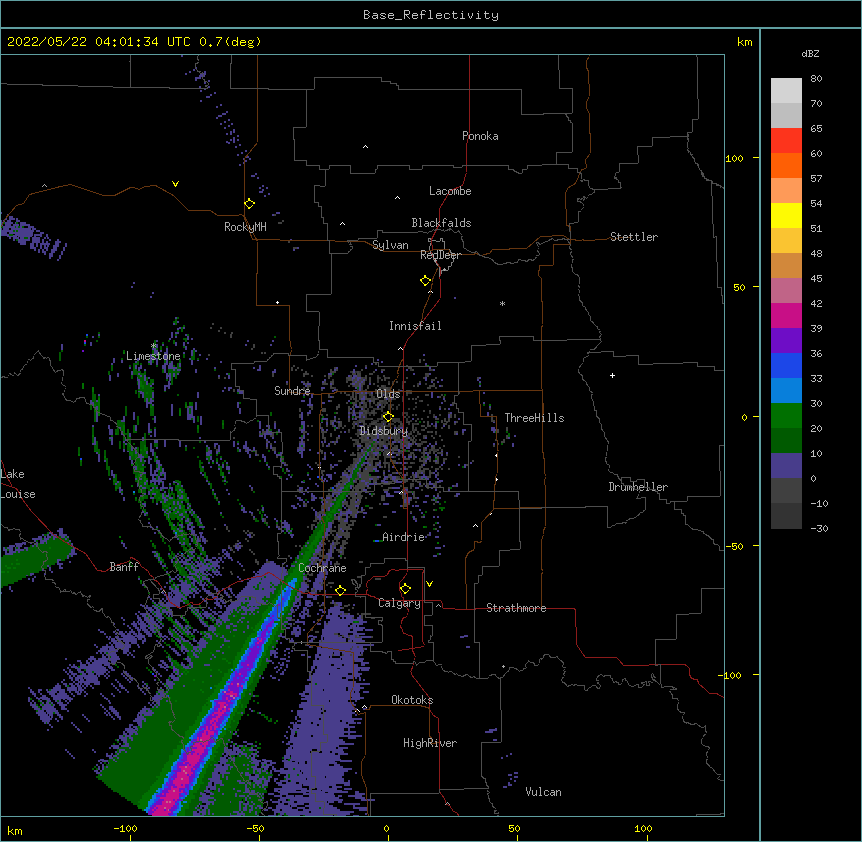
Task: Click the ThreeHills label
Action: [534, 418]
